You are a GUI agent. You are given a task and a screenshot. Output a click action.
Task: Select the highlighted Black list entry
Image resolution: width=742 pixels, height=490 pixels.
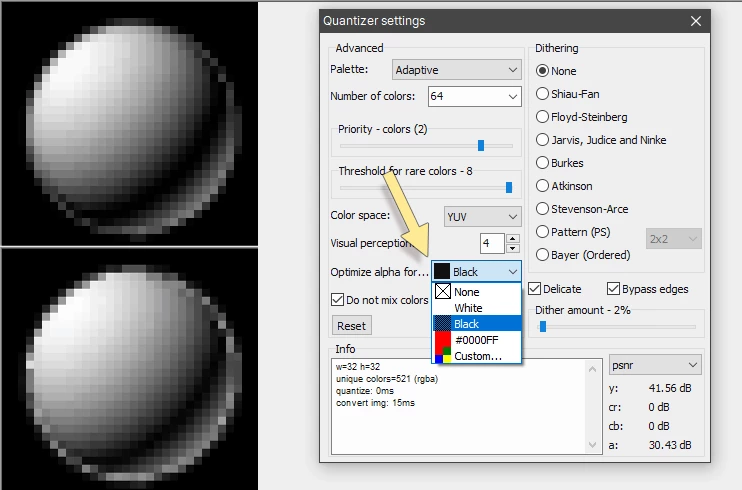pos(477,324)
